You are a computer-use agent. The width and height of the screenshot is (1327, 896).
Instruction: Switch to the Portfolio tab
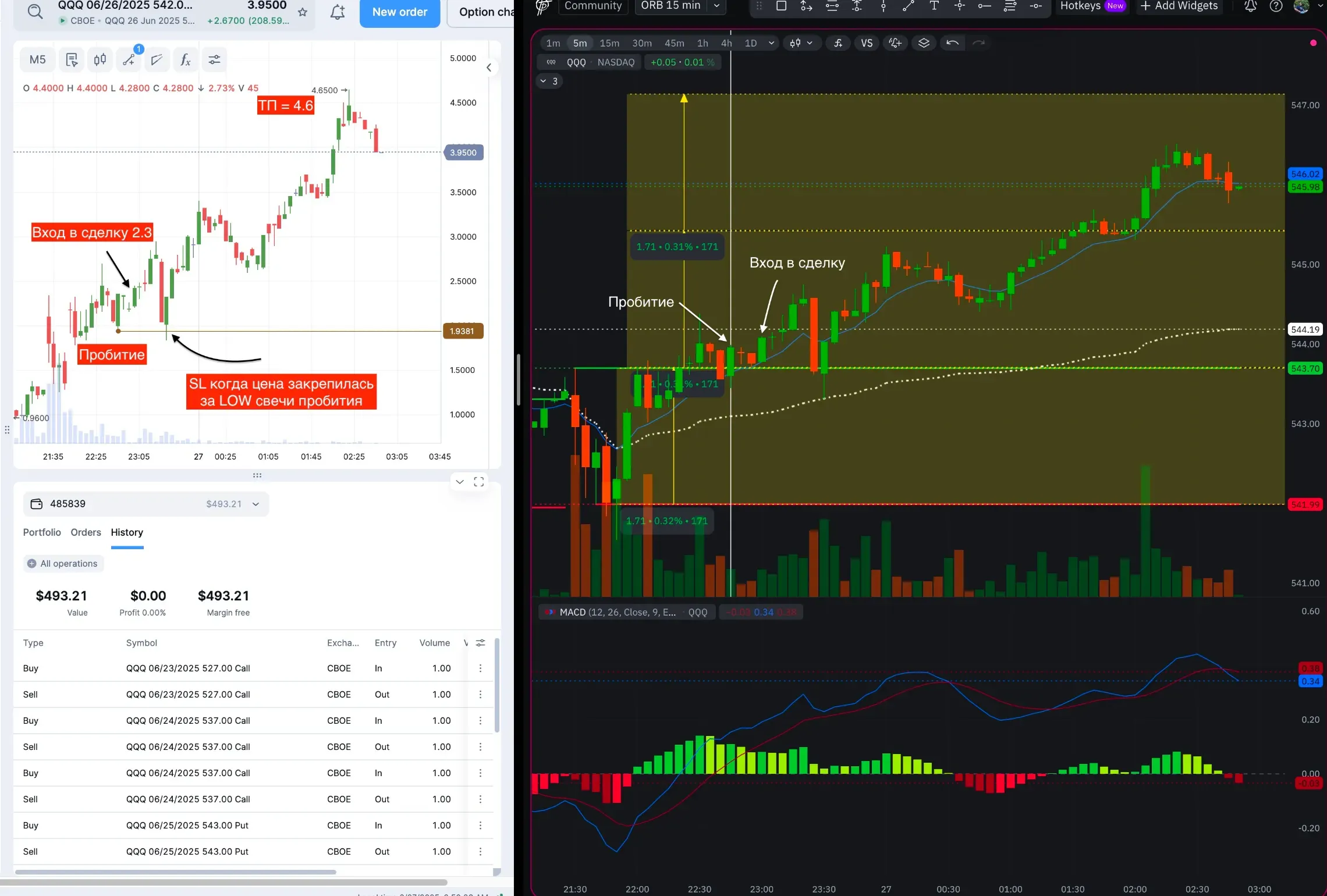pyautogui.click(x=42, y=532)
